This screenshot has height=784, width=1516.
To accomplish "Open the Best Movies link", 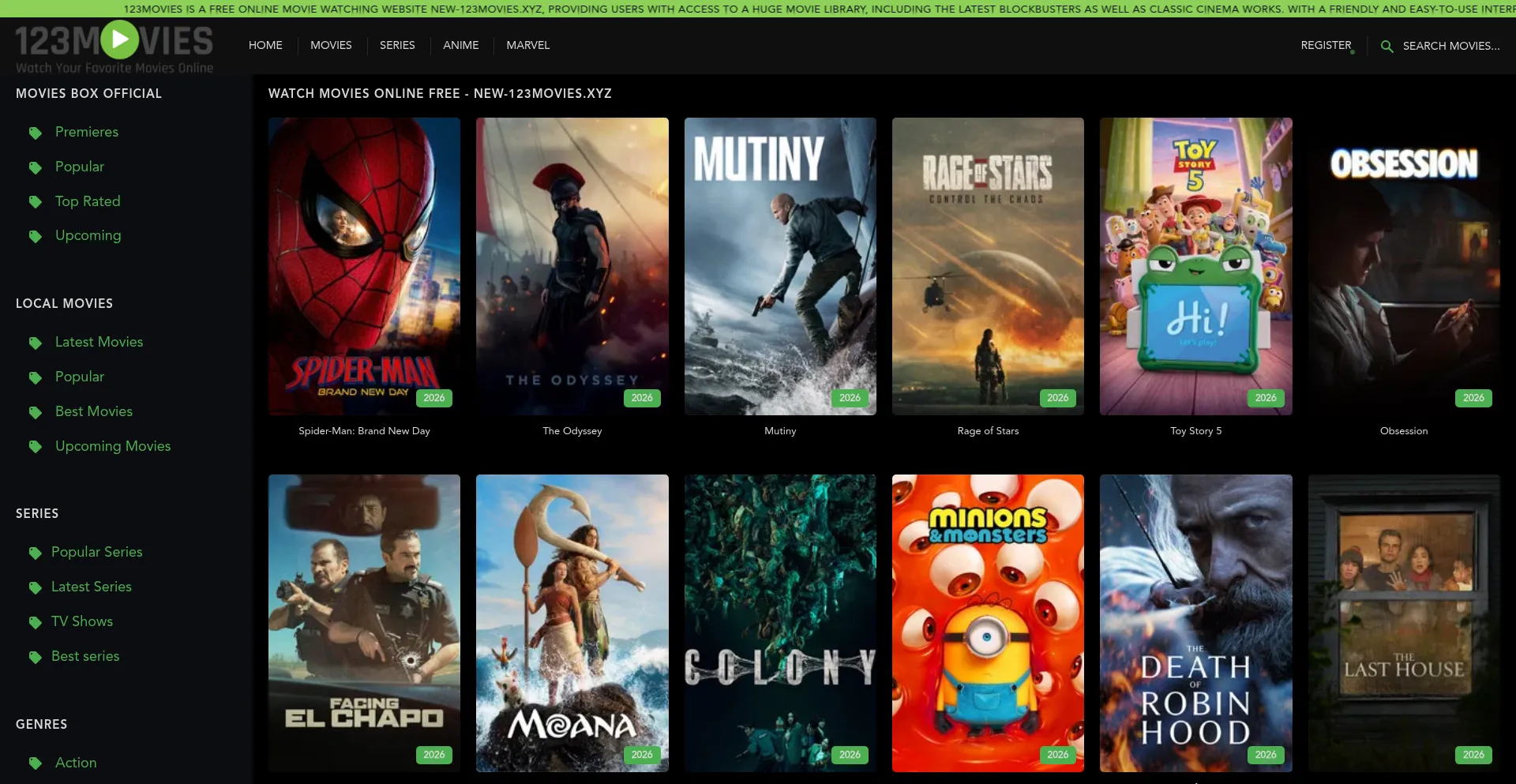I will click(x=94, y=411).
